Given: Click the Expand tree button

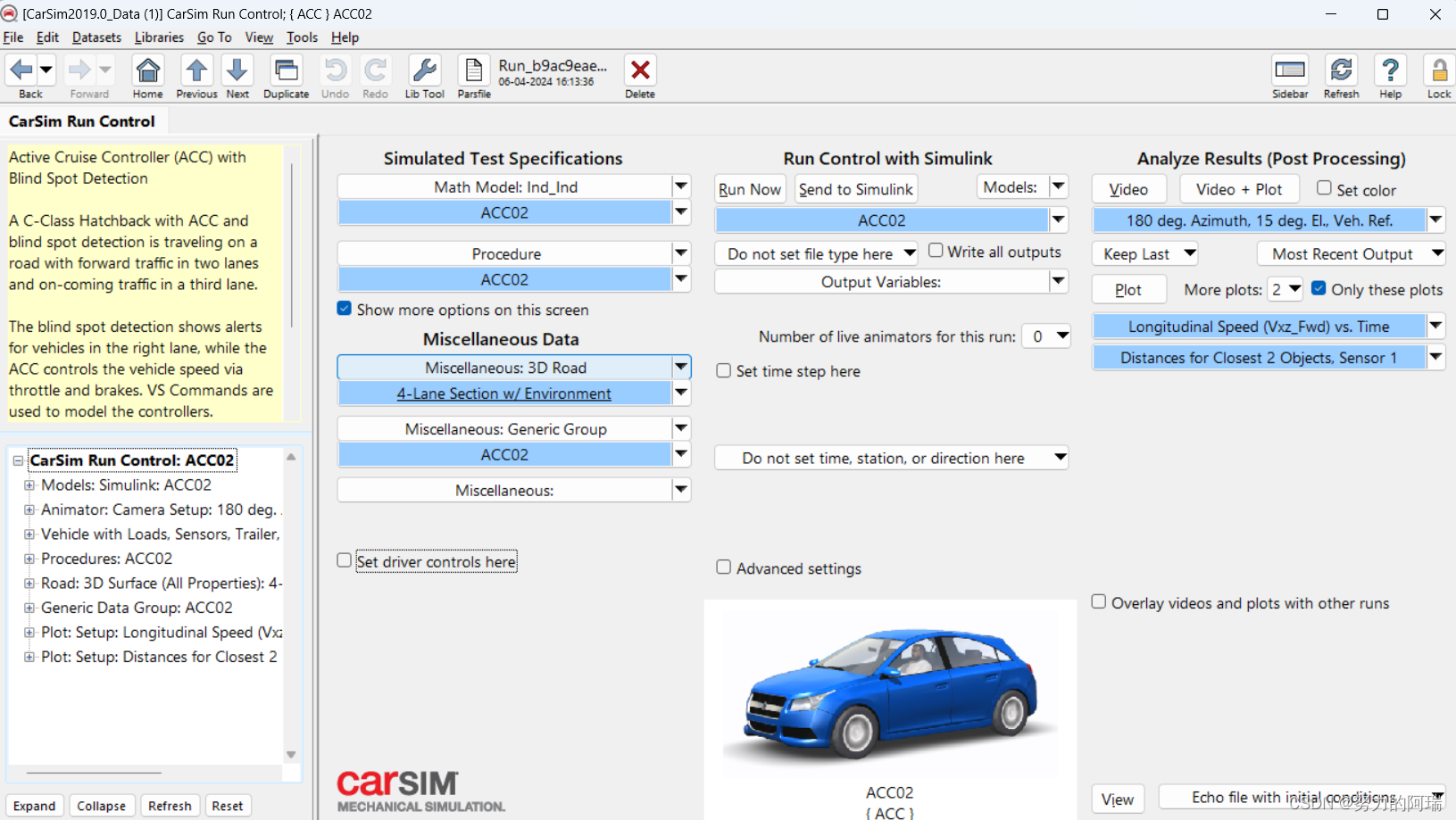Looking at the screenshot, I should pos(35,806).
